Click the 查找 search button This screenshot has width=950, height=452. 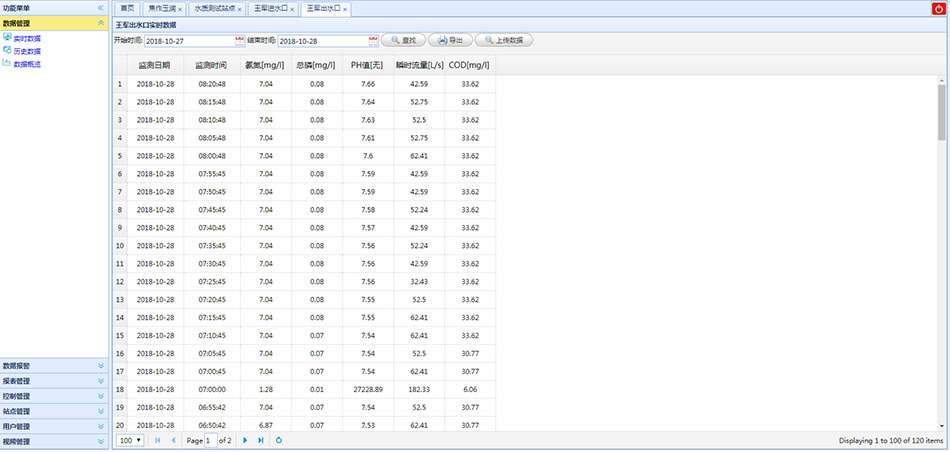tap(403, 41)
